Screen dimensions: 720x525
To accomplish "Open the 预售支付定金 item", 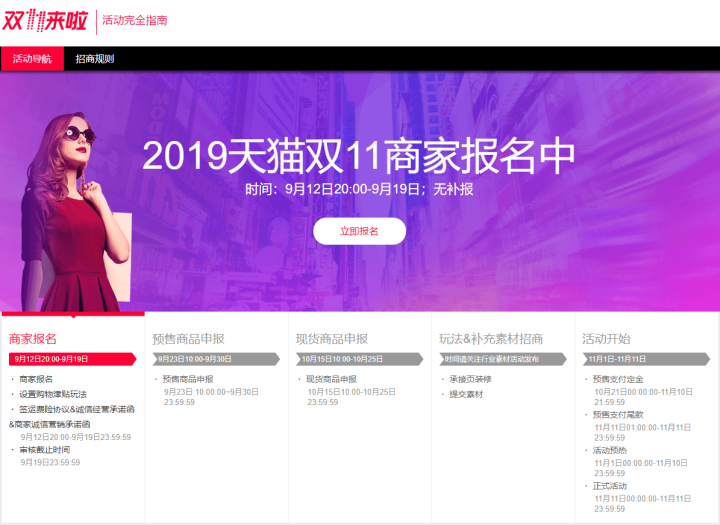I will [x=618, y=379].
